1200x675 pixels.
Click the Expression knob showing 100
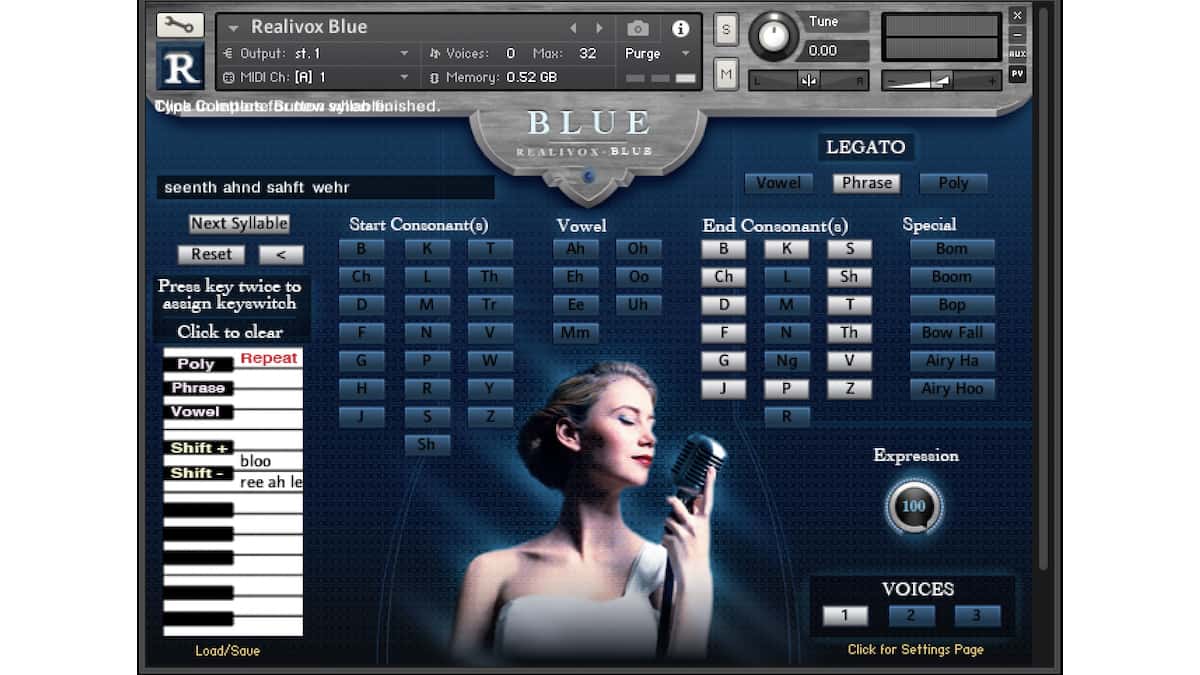pos(914,506)
